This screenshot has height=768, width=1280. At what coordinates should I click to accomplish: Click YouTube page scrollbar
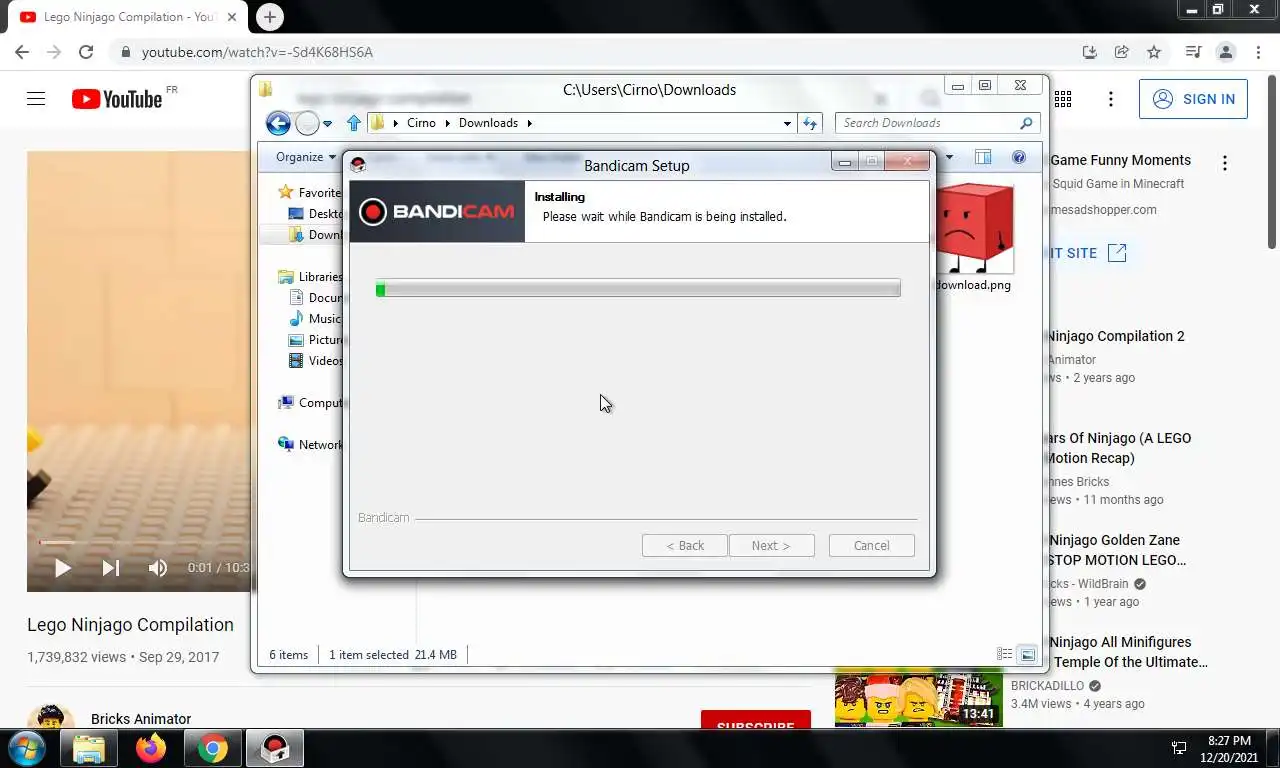[1272, 160]
